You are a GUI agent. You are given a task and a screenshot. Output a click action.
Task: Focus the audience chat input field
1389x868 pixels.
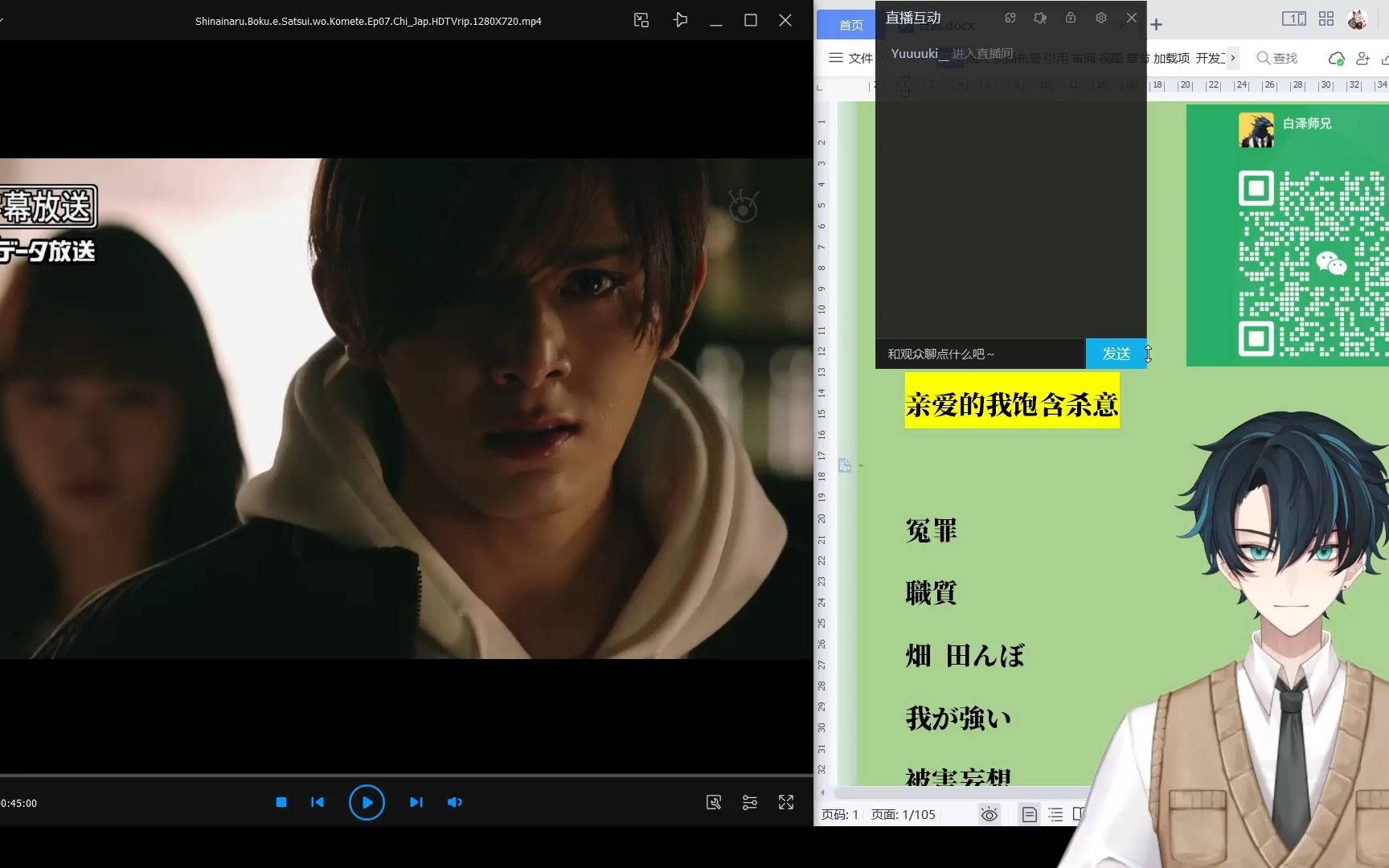click(x=981, y=354)
